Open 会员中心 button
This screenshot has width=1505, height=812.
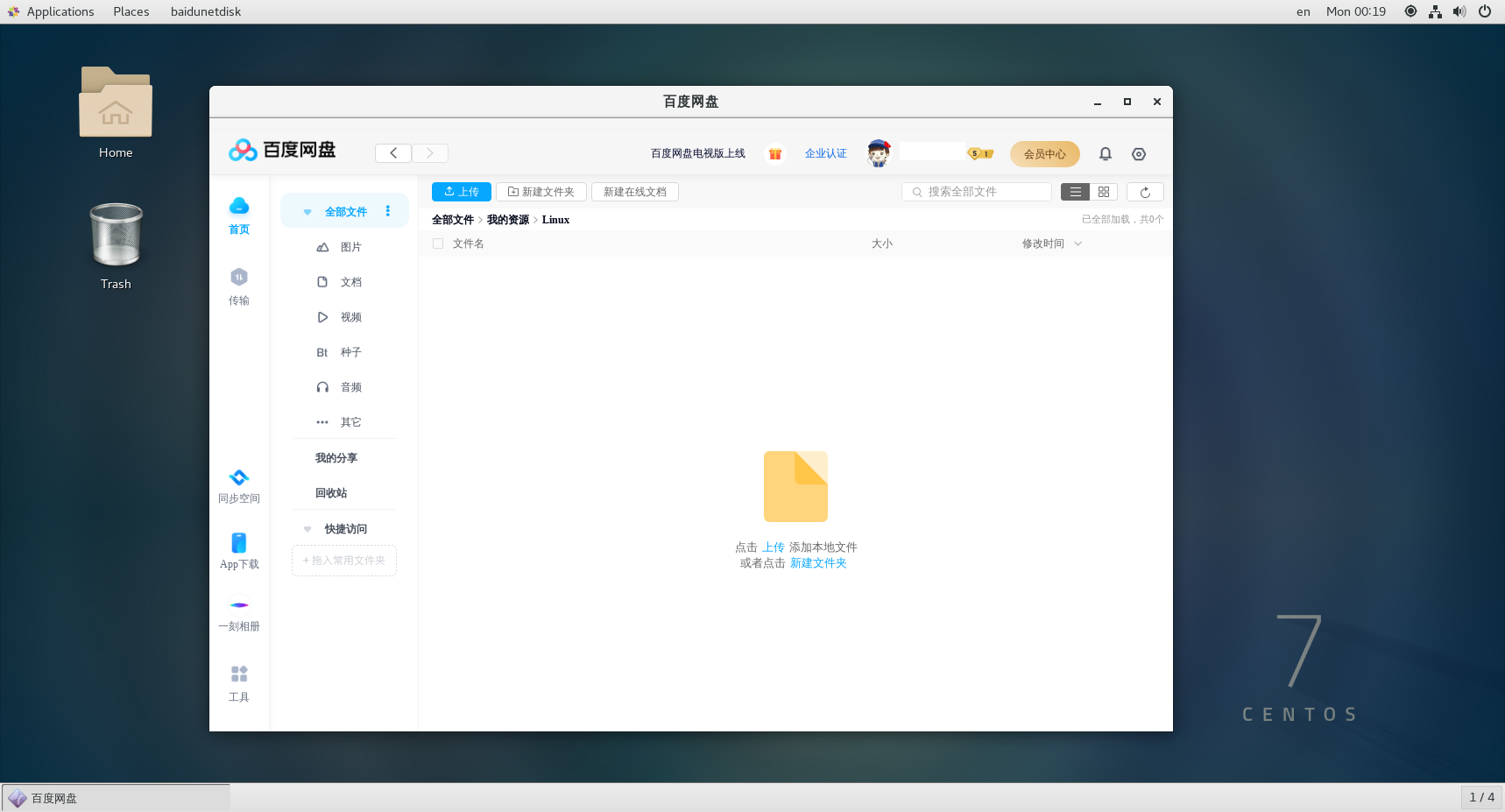pyautogui.click(x=1045, y=153)
